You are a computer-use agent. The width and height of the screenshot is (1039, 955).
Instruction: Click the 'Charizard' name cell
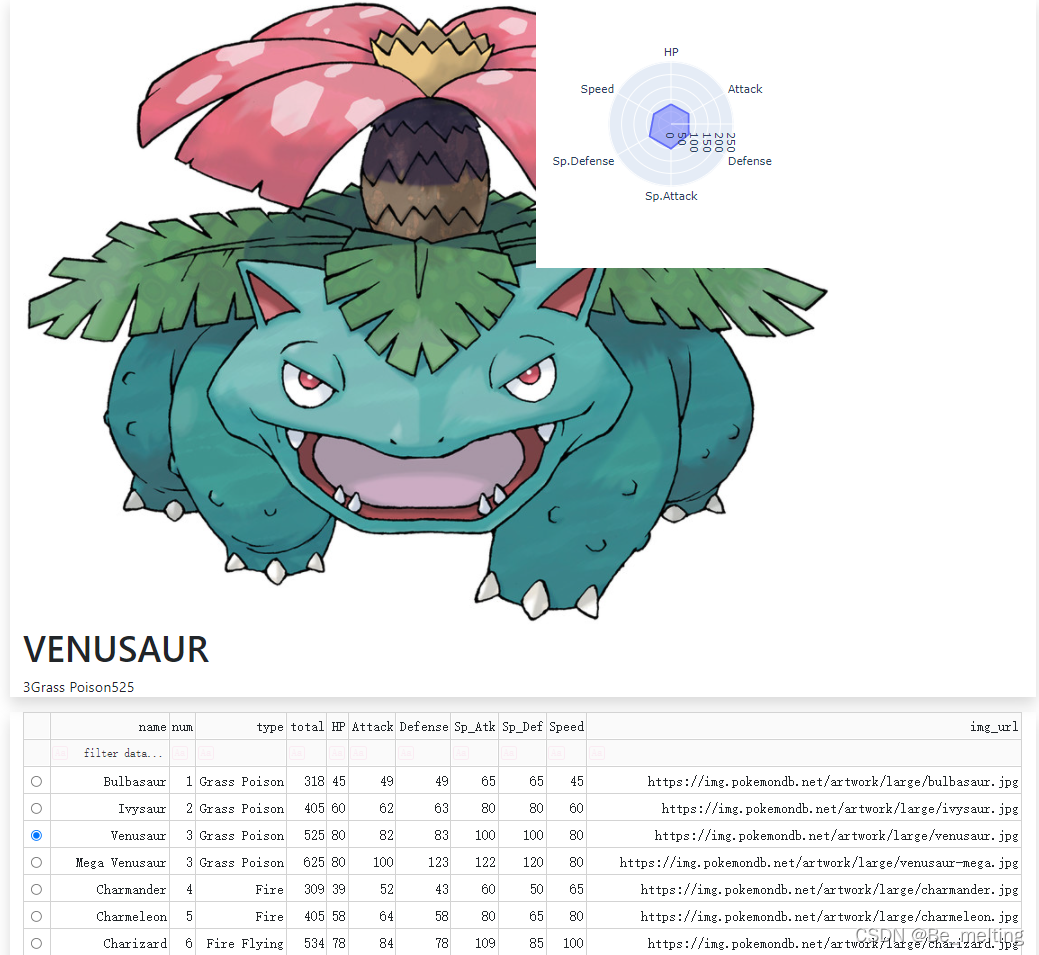click(x=110, y=943)
